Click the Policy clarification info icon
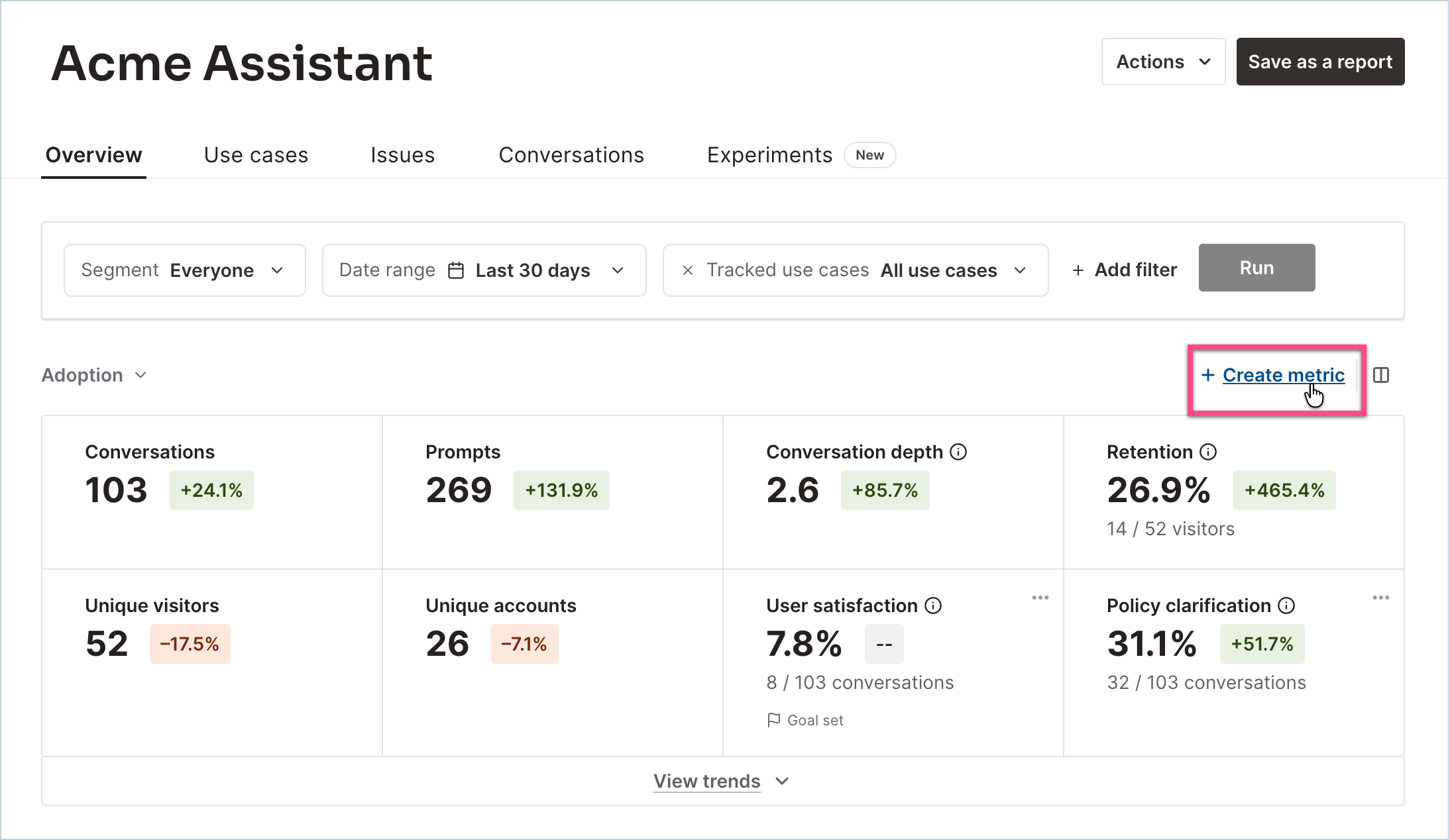This screenshot has height=840, width=1450. (1286, 605)
